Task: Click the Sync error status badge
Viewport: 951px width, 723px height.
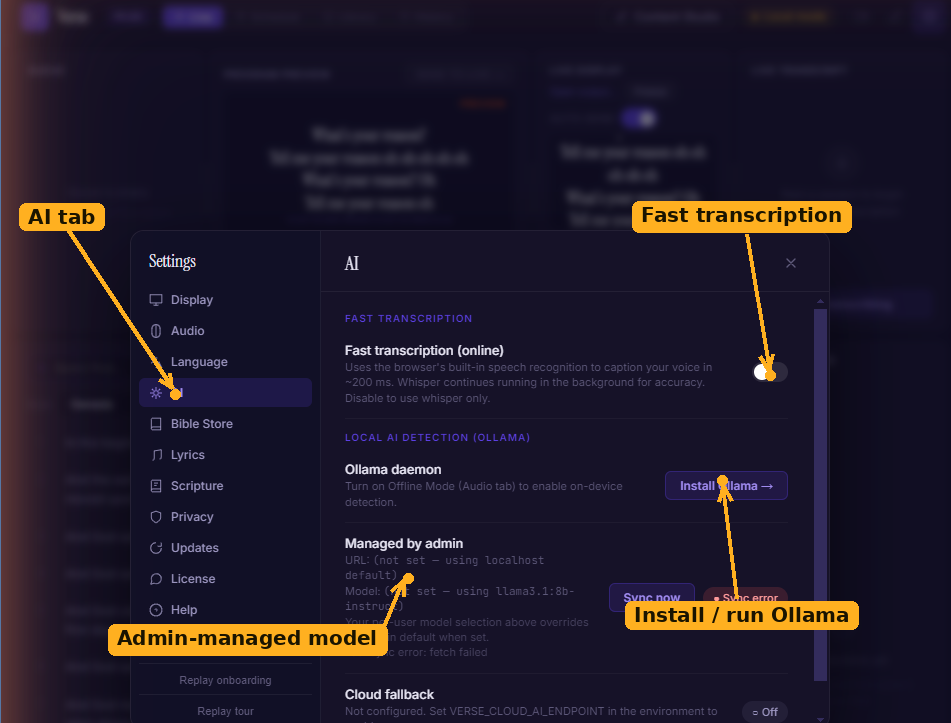Action: coord(745,597)
